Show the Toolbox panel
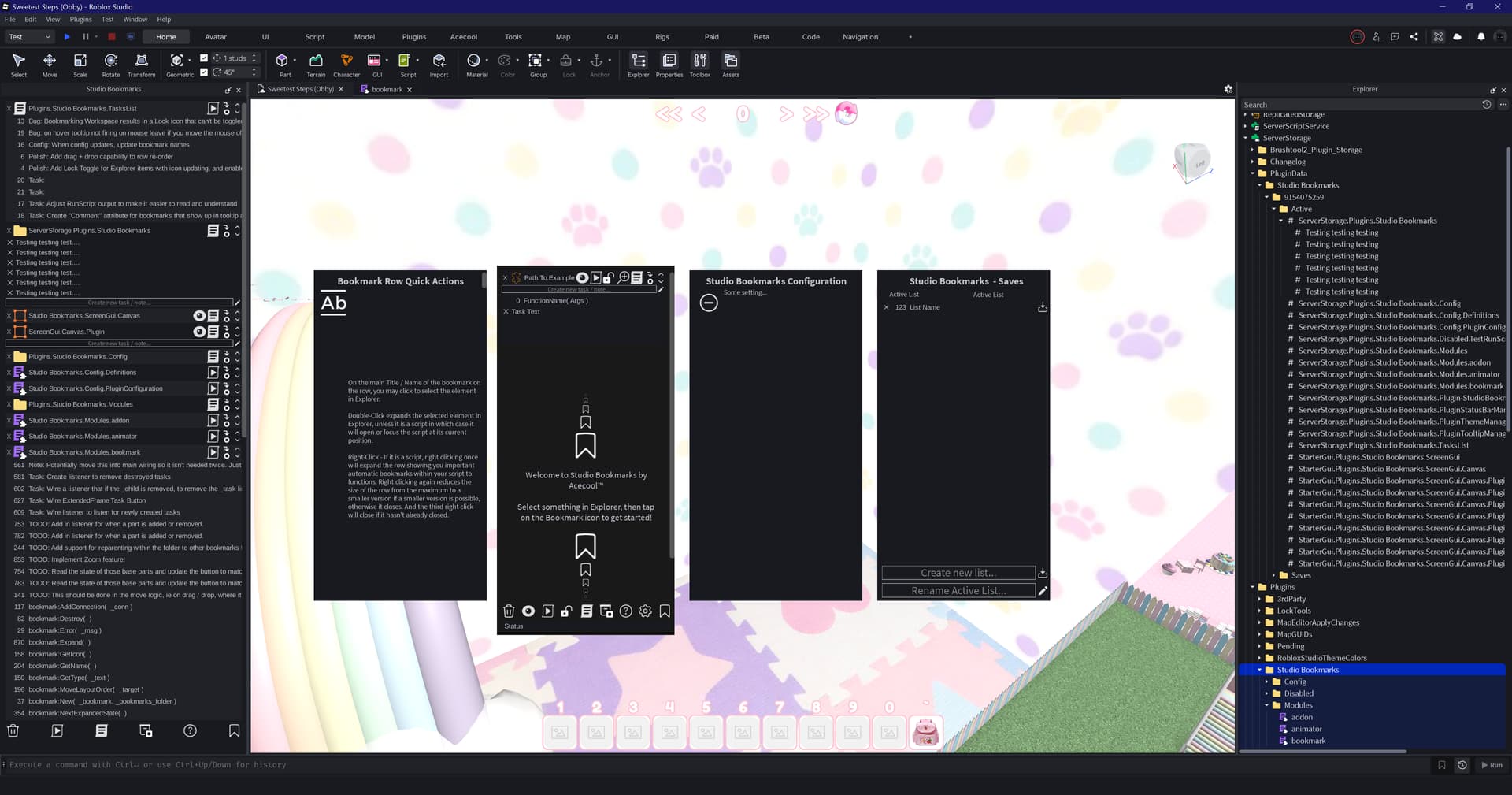This screenshot has width=1512, height=795. 700,65
